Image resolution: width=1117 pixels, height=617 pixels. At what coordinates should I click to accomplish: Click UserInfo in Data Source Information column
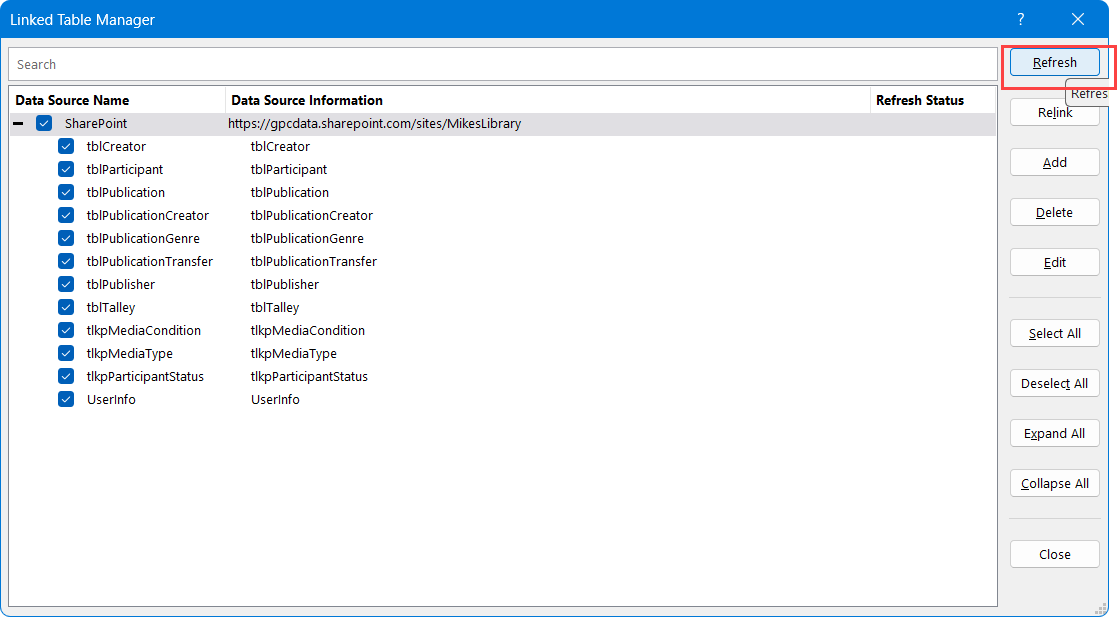275,399
